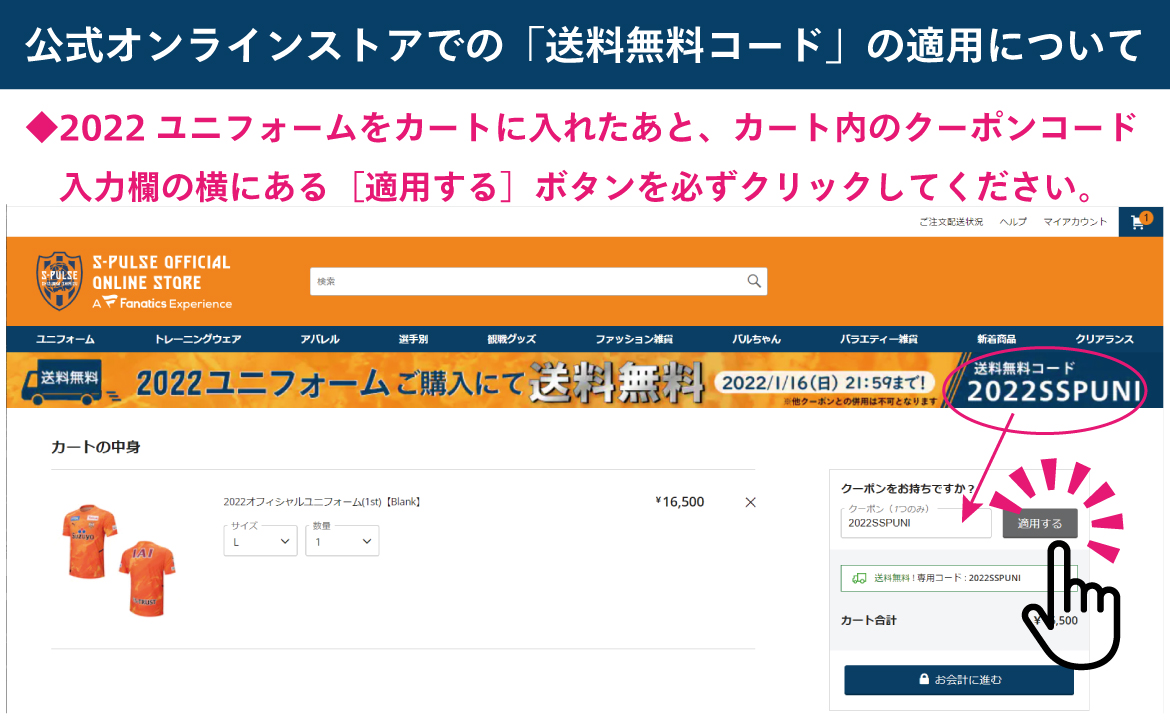Open the size dropdown showing L
Screen dimensions: 1170x723
[260, 541]
